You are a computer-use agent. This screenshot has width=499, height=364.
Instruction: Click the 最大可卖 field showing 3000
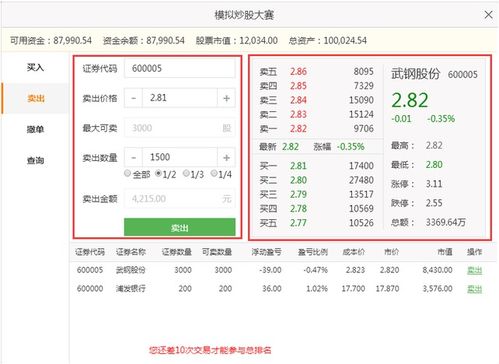coord(180,128)
